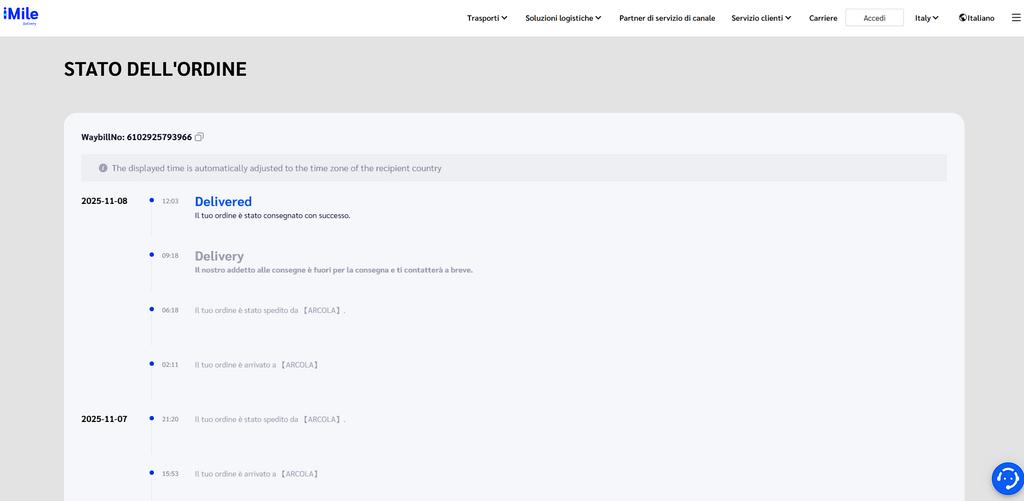1024x501 pixels.
Task: Click the Delivered status heading
Action: (223, 201)
